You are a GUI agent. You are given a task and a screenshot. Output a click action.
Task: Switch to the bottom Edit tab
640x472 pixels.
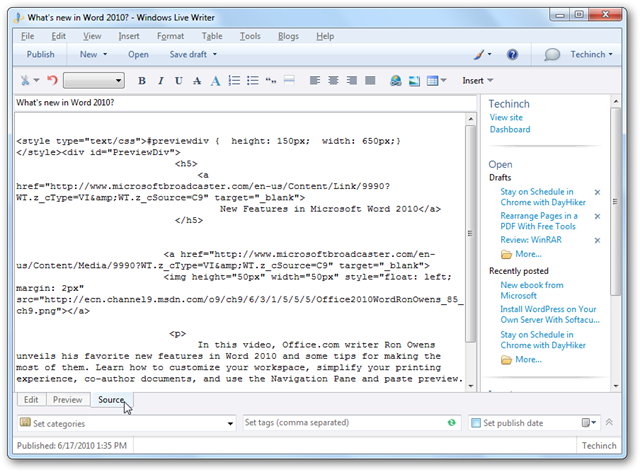click(x=31, y=400)
